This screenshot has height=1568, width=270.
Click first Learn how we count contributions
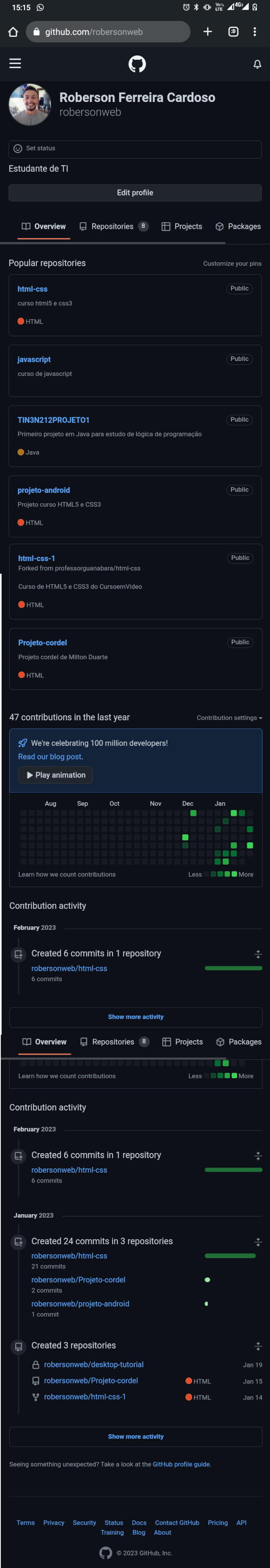click(x=67, y=875)
